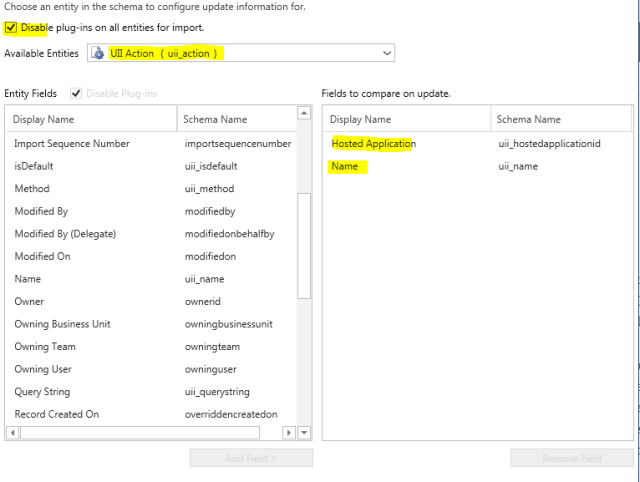
Task: Click the uii_hostedapplicationid schema name cell
Action: pyautogui.click(x=549, y=144)
